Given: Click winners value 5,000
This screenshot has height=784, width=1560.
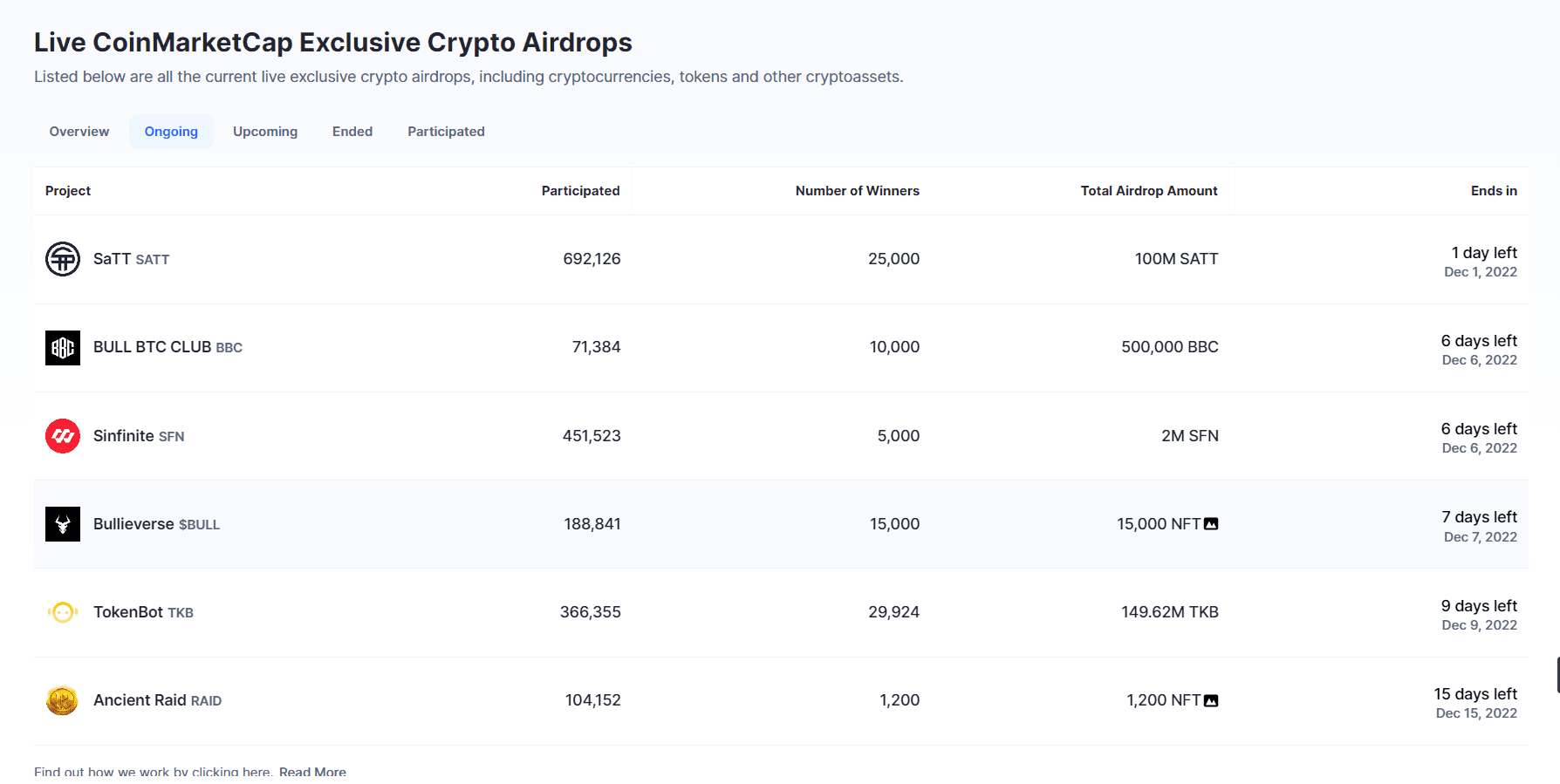Looking at the screenshot, I should tap(899, 436).
